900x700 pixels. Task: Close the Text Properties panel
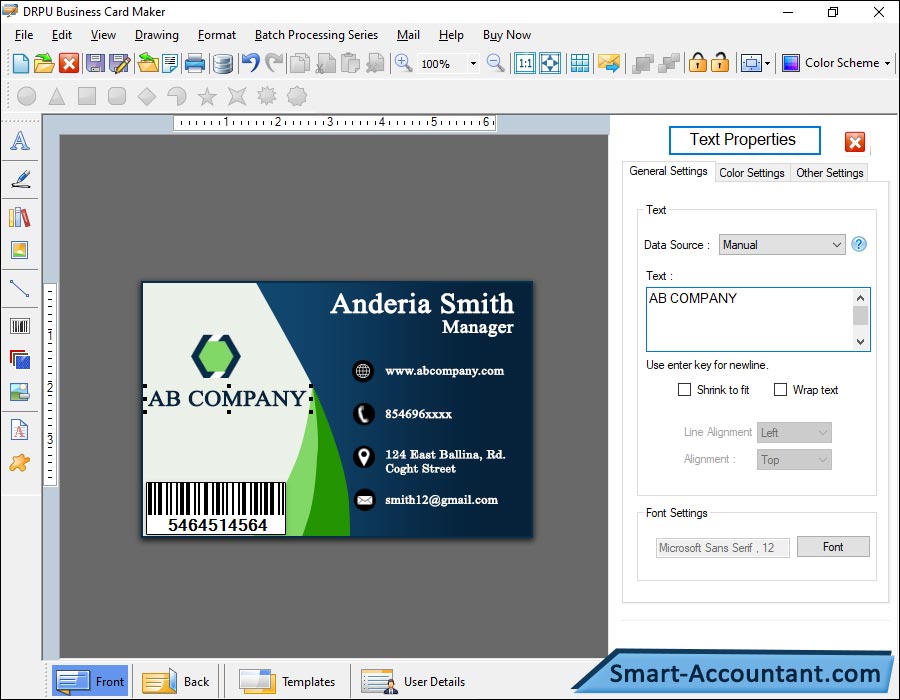point(855,142)
